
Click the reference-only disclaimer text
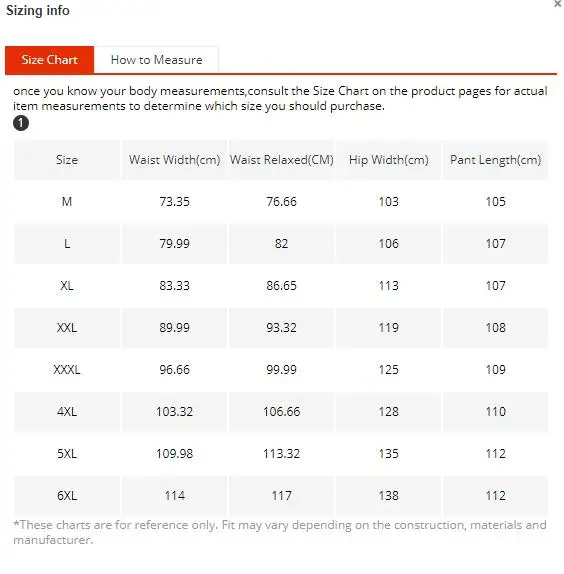pyautogui.click(x=280, y=532)
